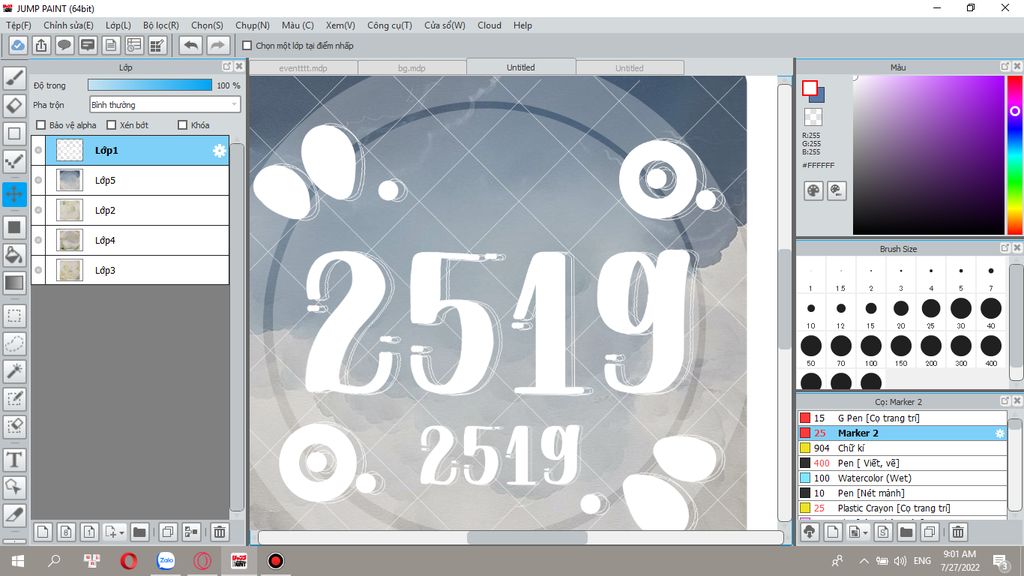Hide the Lớp3 layer visibility dot
This screenshot has width=1024, height=576.
39,270
